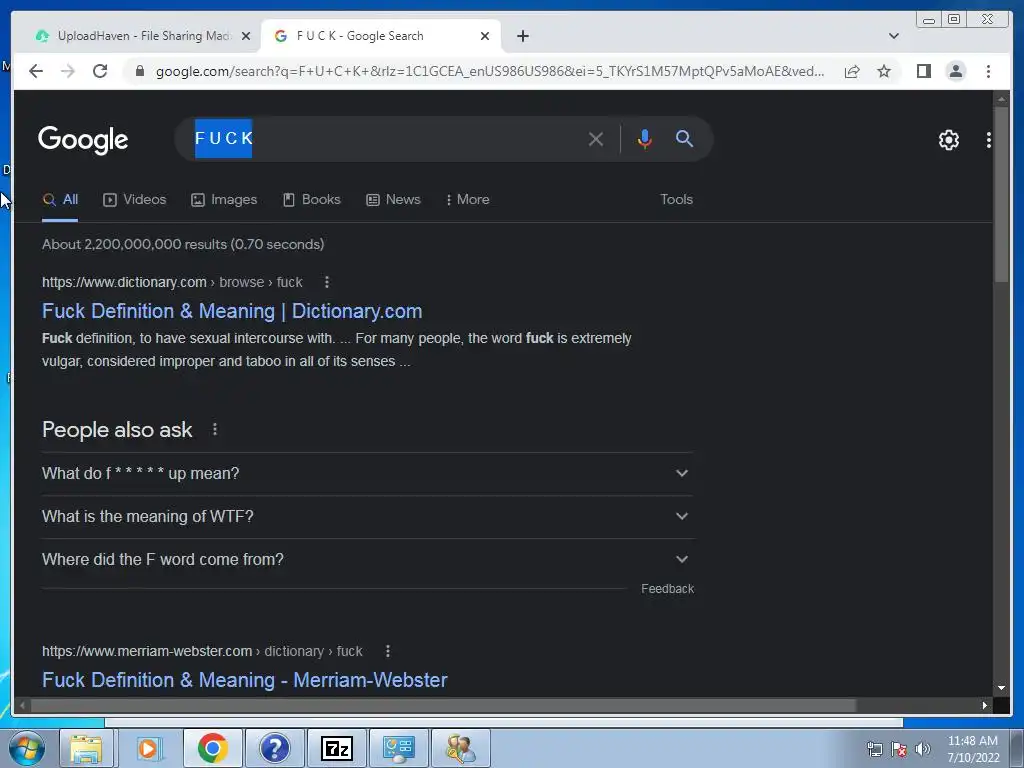Open Google apps dots beside settings gear

[989, 140]
